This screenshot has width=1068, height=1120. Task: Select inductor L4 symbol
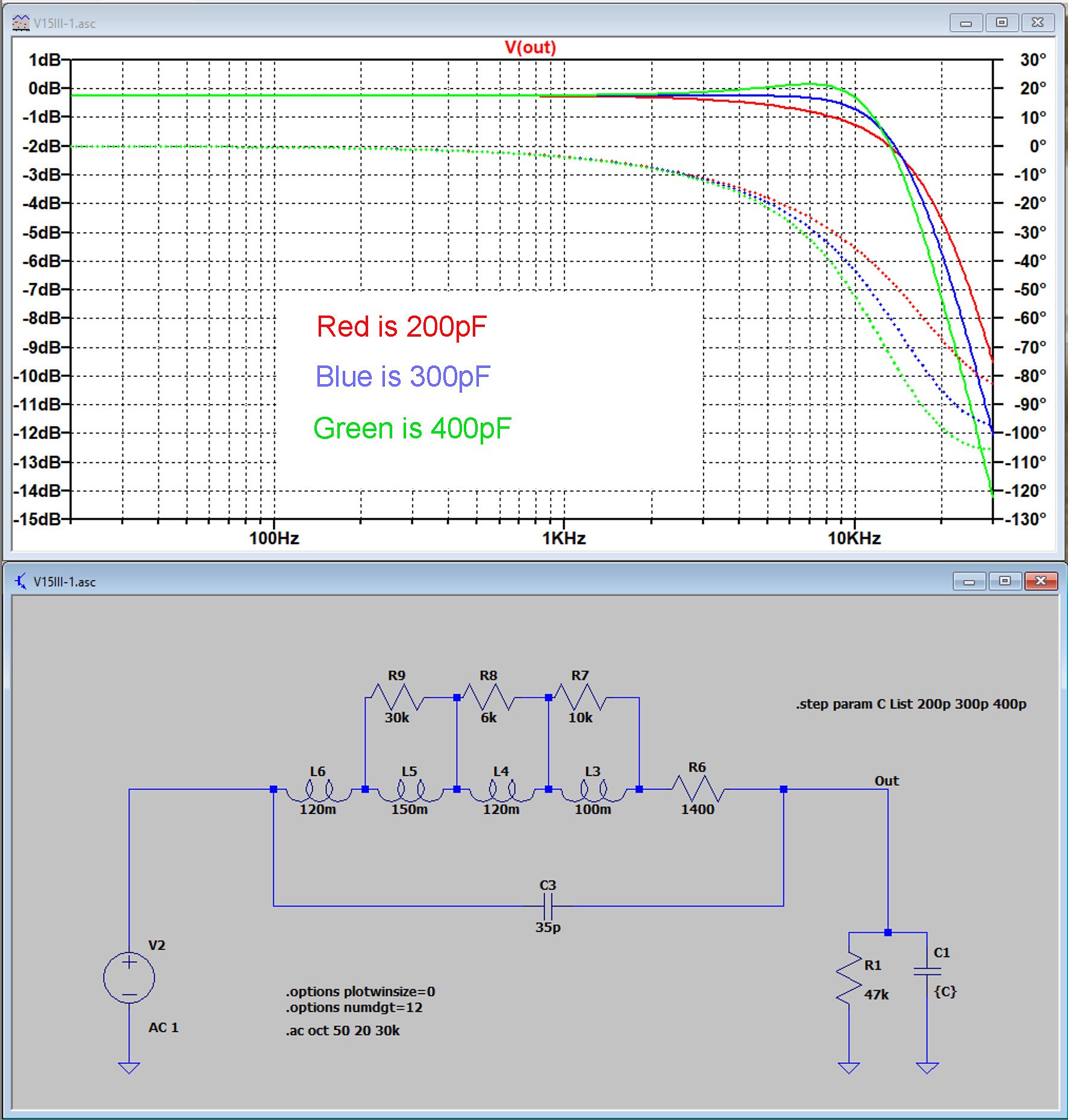[501, 790]
